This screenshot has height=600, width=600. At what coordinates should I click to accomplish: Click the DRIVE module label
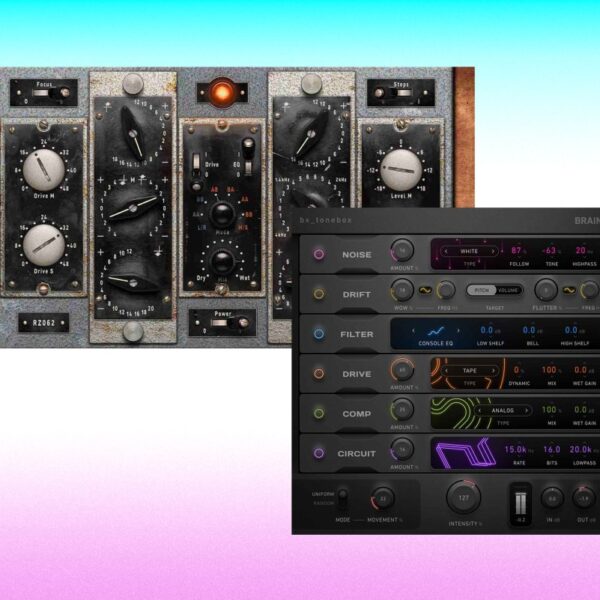coord(357,374)
